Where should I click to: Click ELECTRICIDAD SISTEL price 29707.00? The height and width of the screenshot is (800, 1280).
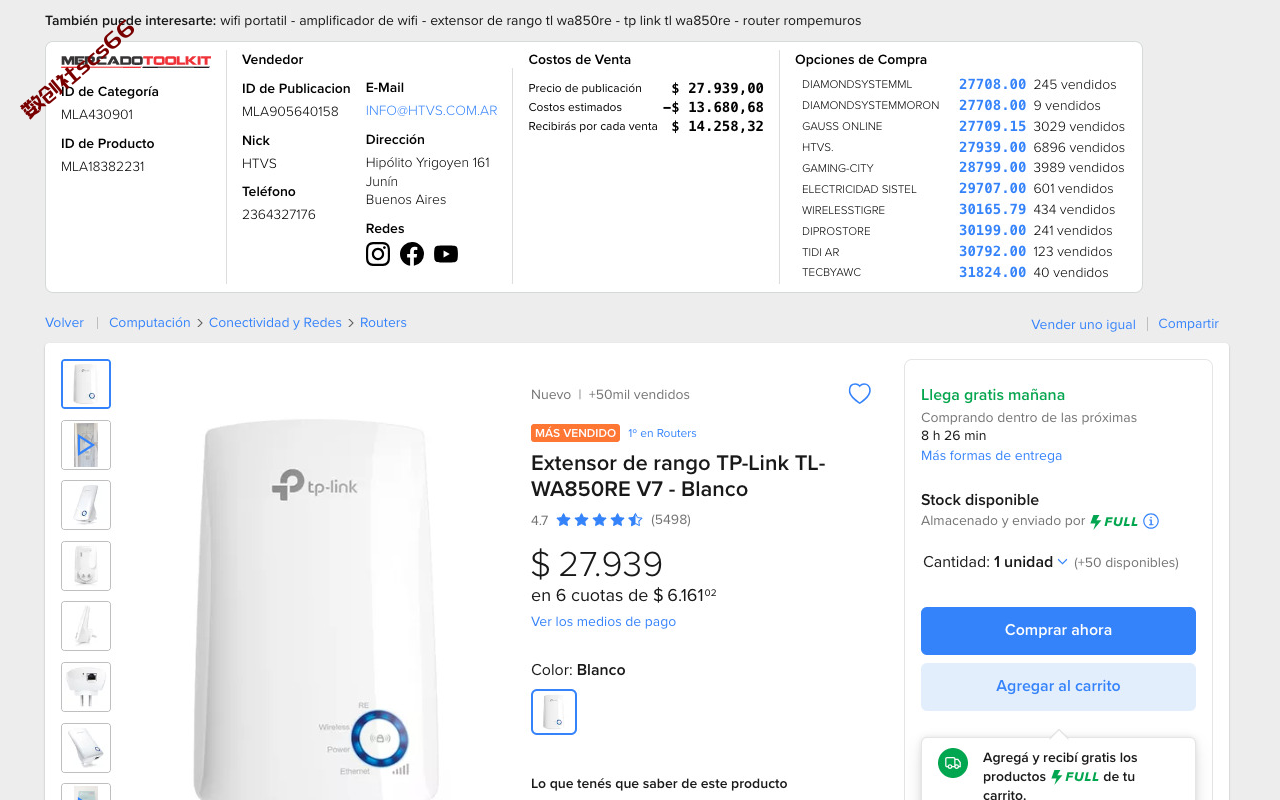[992, 189]
